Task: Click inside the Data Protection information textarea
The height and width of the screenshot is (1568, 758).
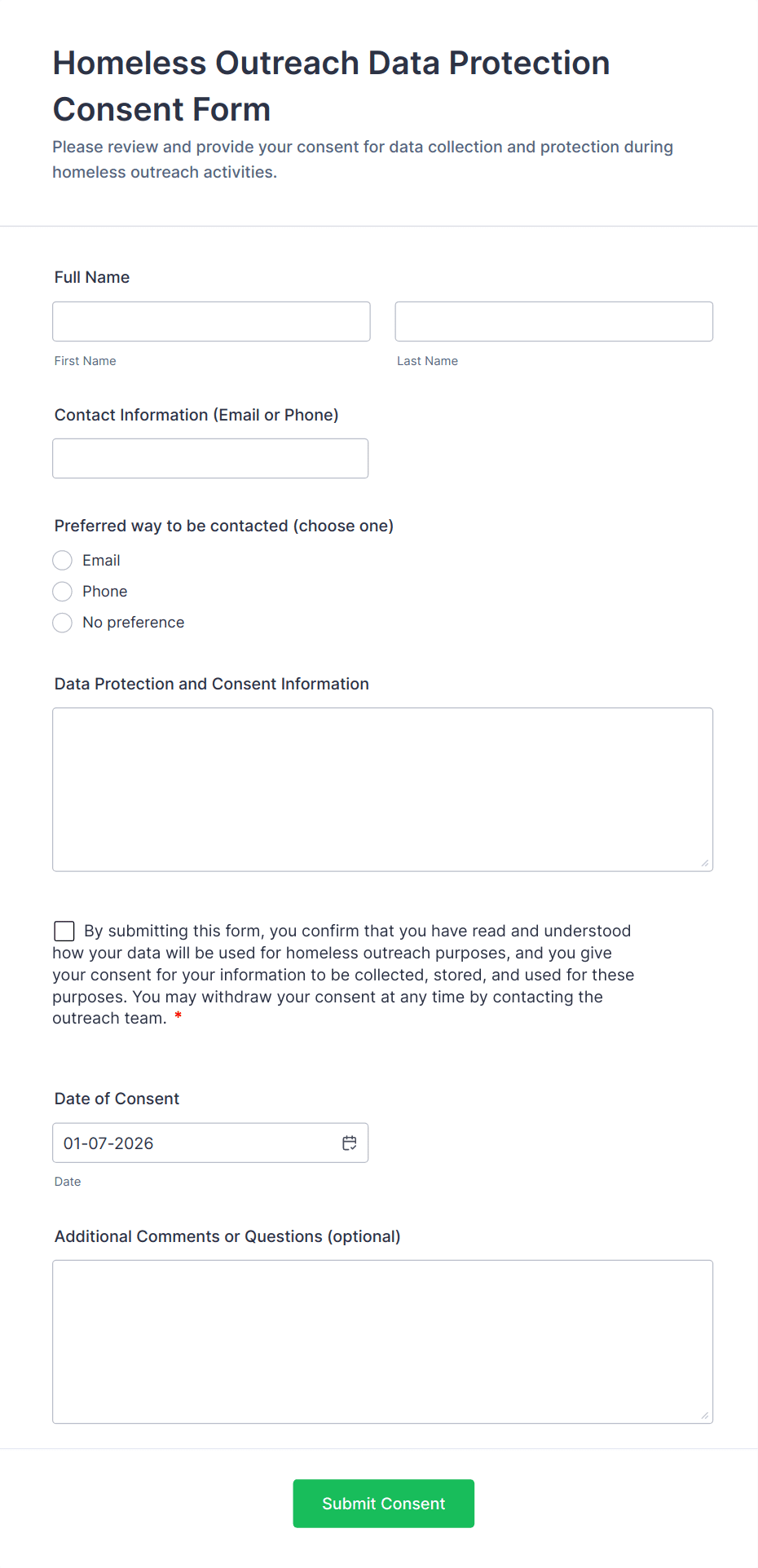Action: click(x=382, y=789)
